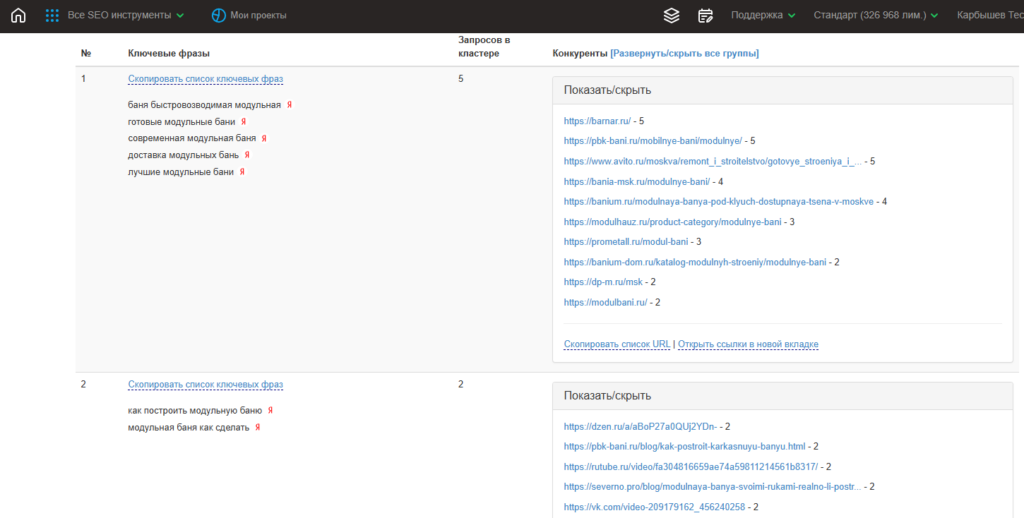Click the Запросов в кластере column header
This screenshot has height=518, width=1024.
pos(484,46)
